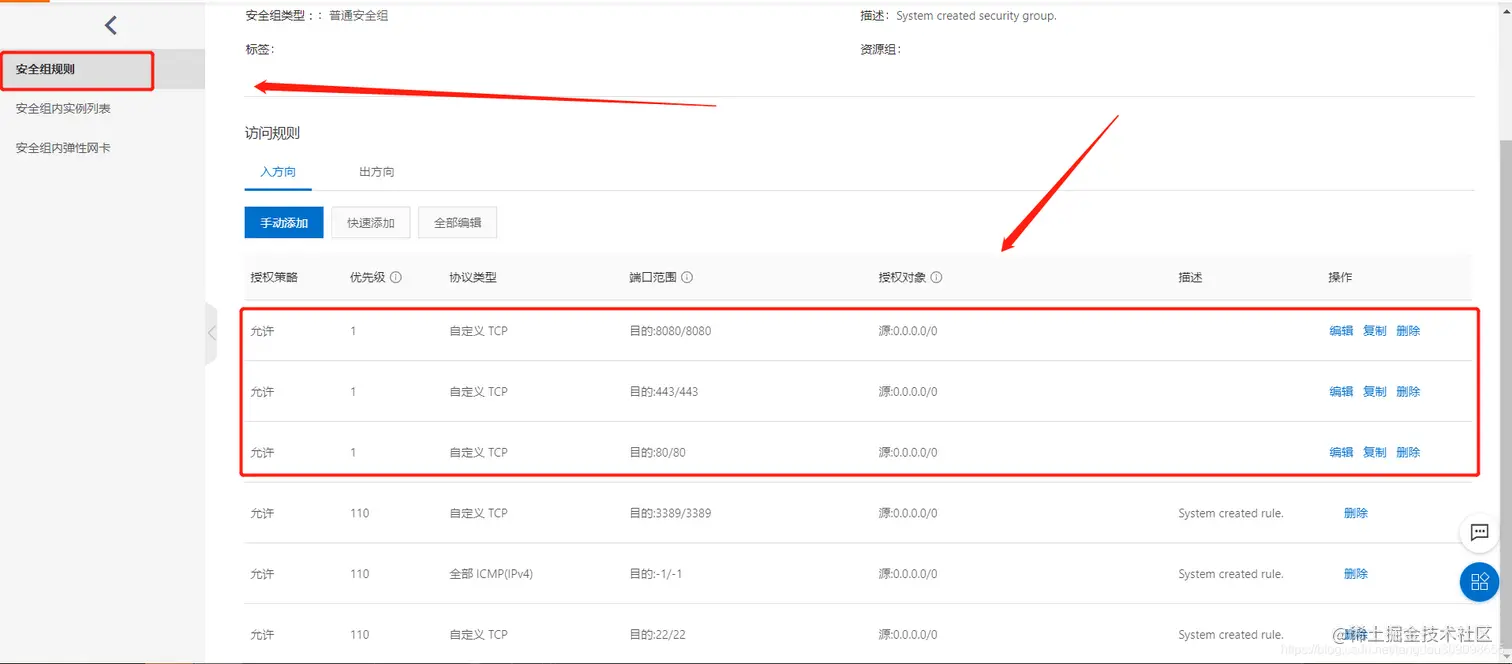Click the 操作 column header

(1340, 277)
